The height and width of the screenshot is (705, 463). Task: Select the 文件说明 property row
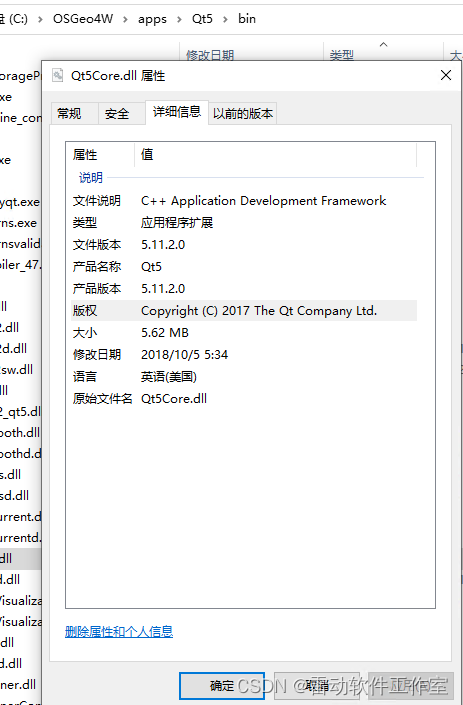click(244, 201)
